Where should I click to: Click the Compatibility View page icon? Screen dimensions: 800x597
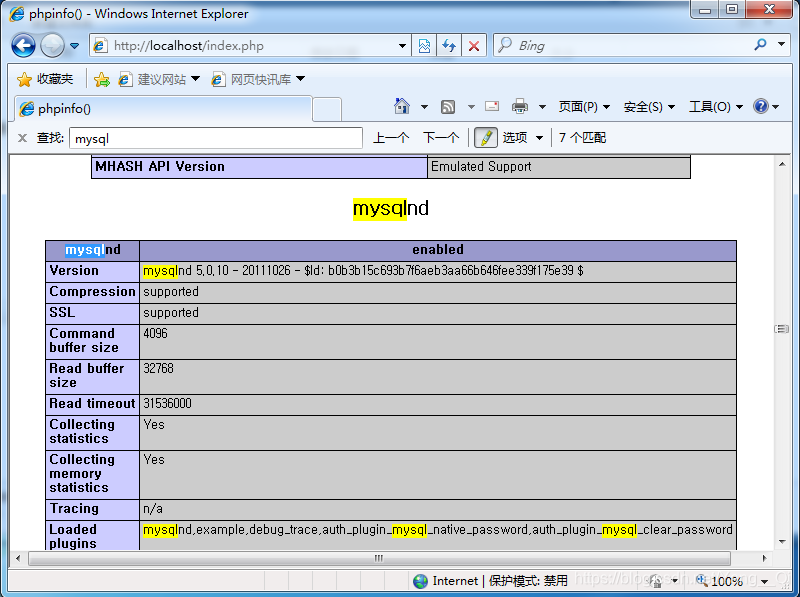(424, 46)
